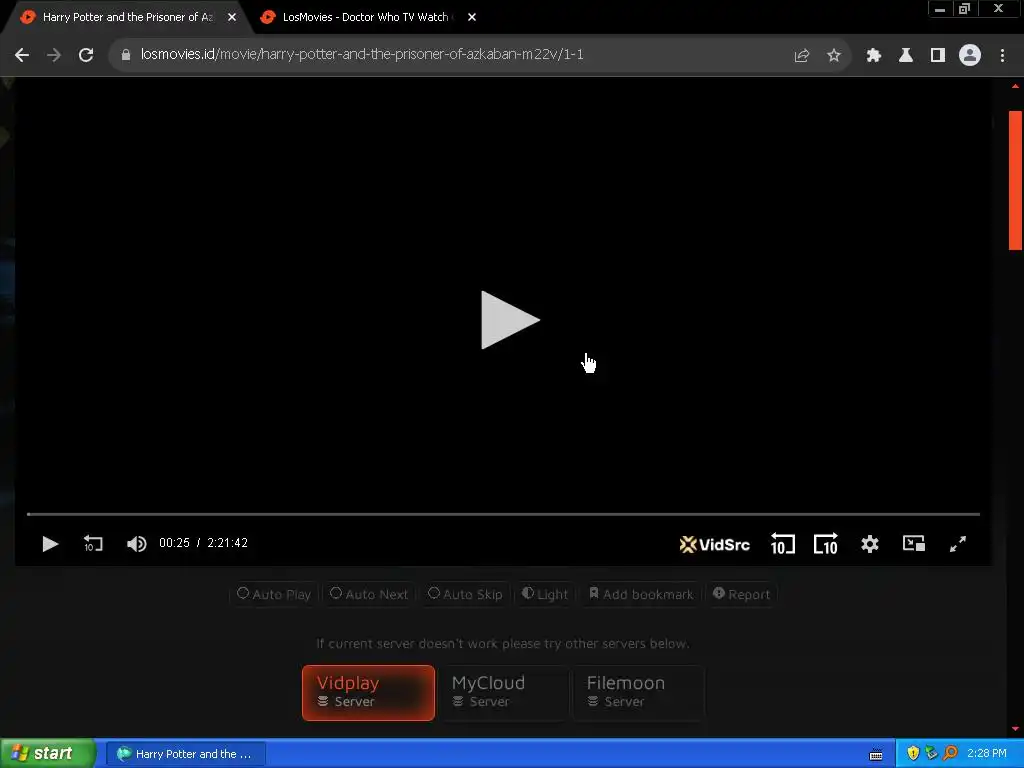Open the Windows Start menu
Image resolution: width=1024 pixels, height=768 pixels.
tap(48, 753)
